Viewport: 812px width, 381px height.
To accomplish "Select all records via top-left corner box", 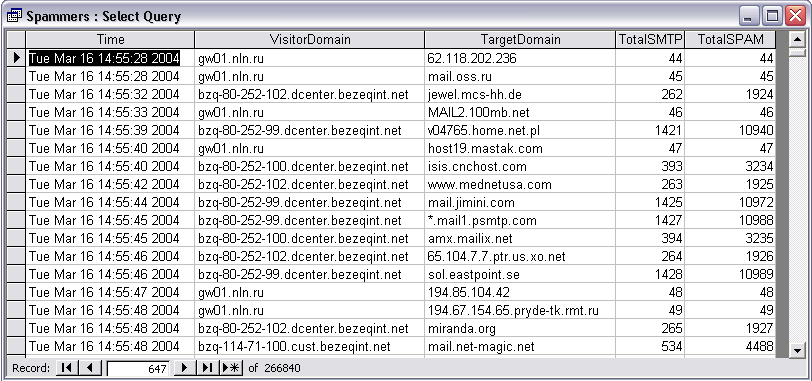I will (16, 39).
